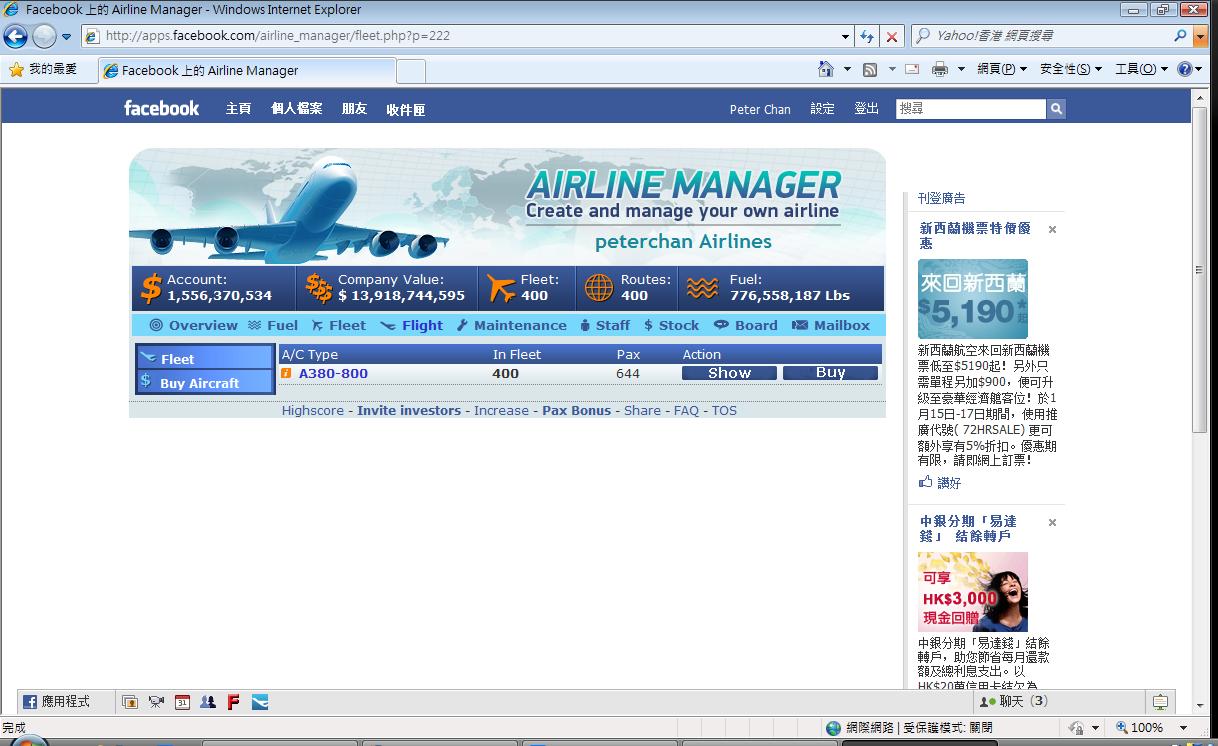Open the Pax Bonus link
Viewport: 1218px width, 746px height.
(x=576, y=410)
